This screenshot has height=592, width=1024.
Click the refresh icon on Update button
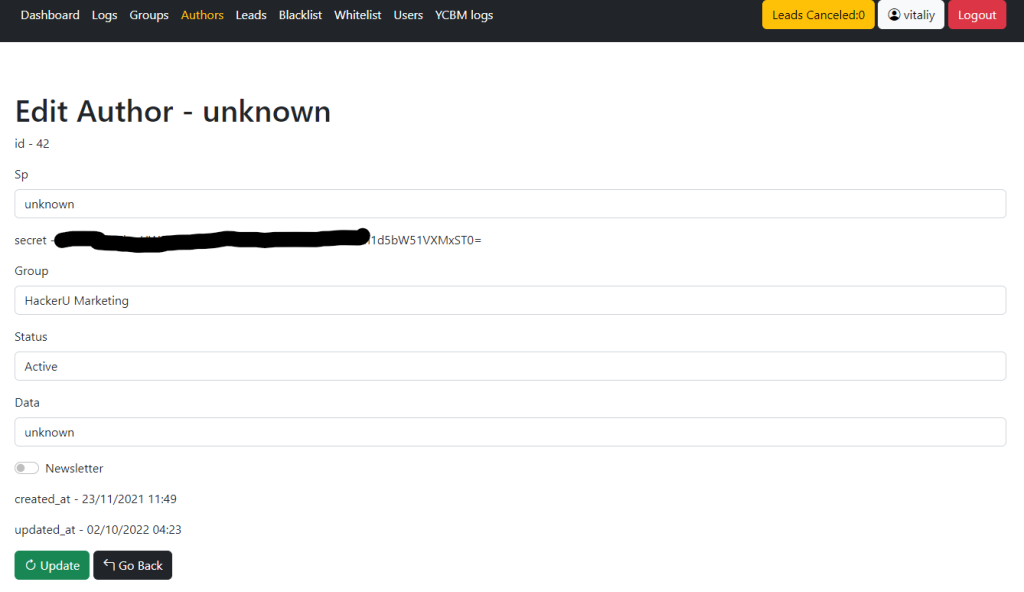(30, 566)
